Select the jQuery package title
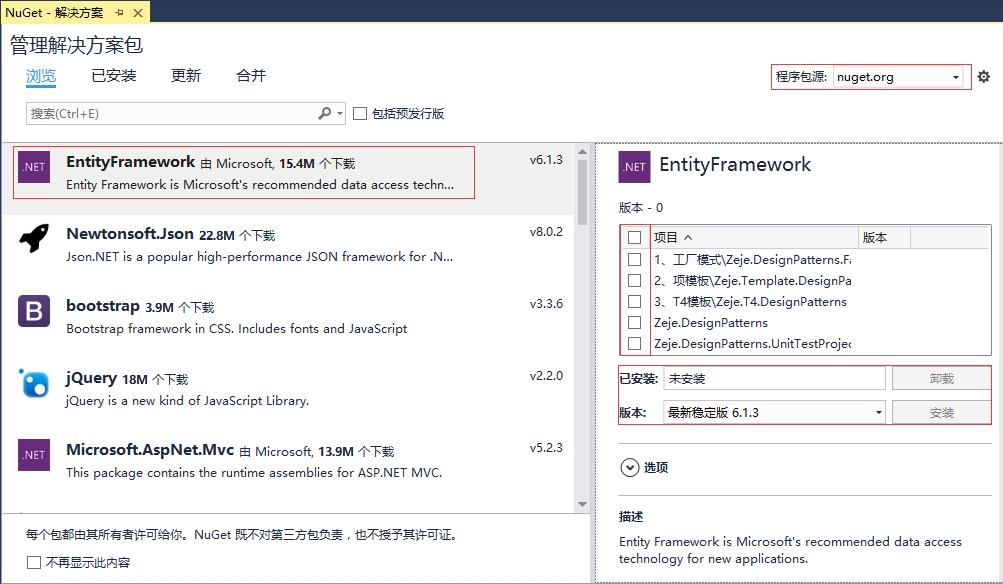Screen dimensions: 1003x584 91,378
